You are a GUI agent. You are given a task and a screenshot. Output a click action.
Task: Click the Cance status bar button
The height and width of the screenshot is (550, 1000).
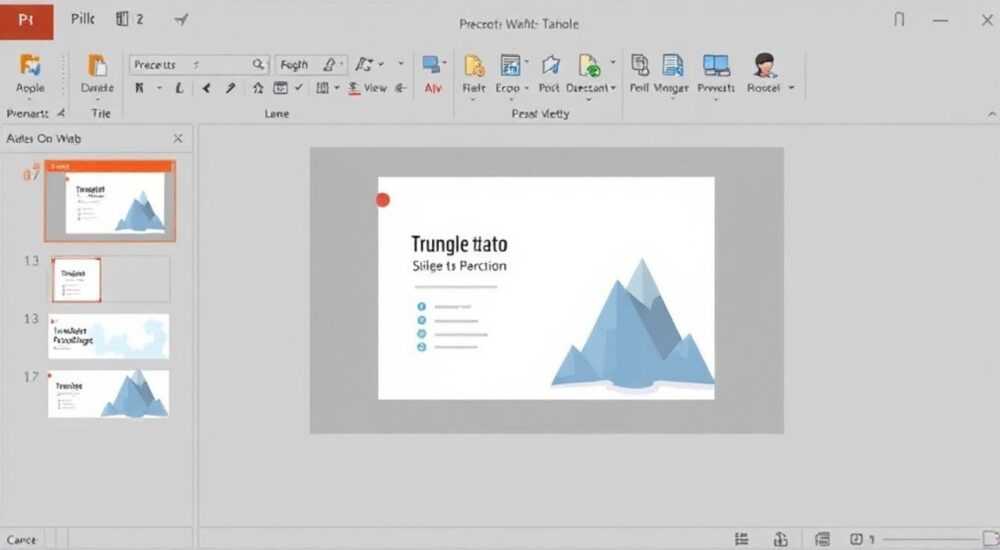[21, 540]
